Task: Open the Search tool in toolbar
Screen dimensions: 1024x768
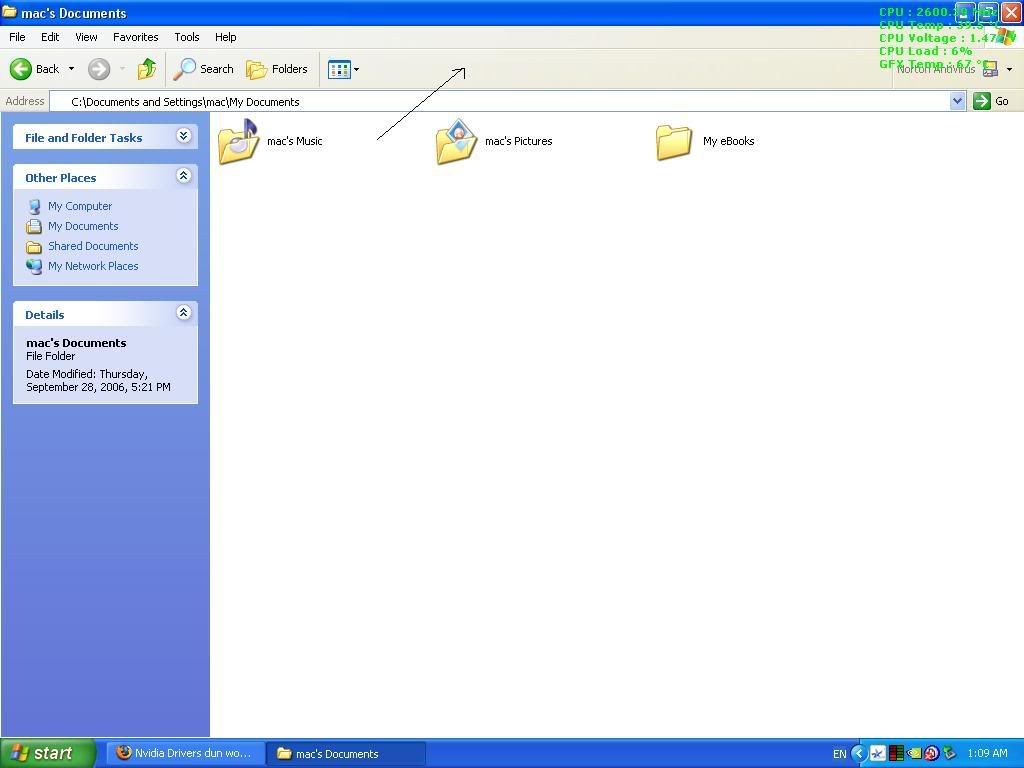Action: point(204,69)
